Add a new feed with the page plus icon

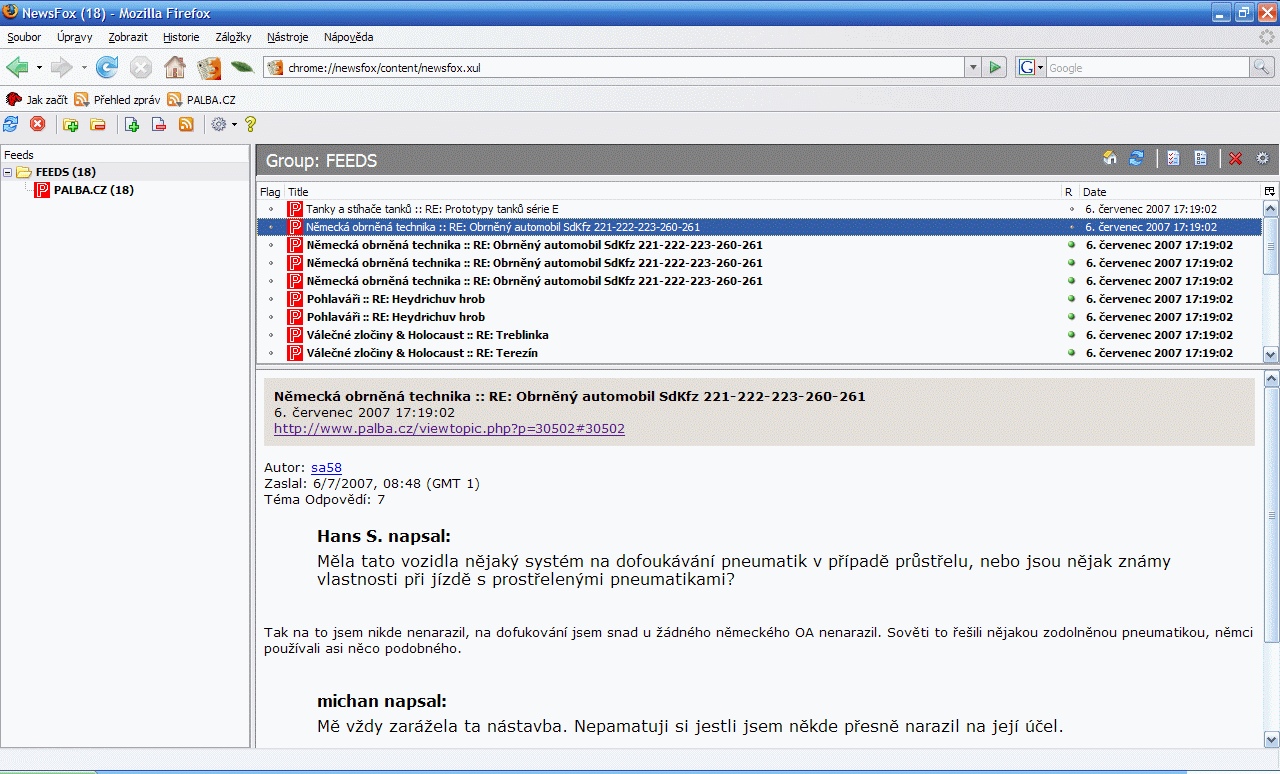tap(132, 124)
